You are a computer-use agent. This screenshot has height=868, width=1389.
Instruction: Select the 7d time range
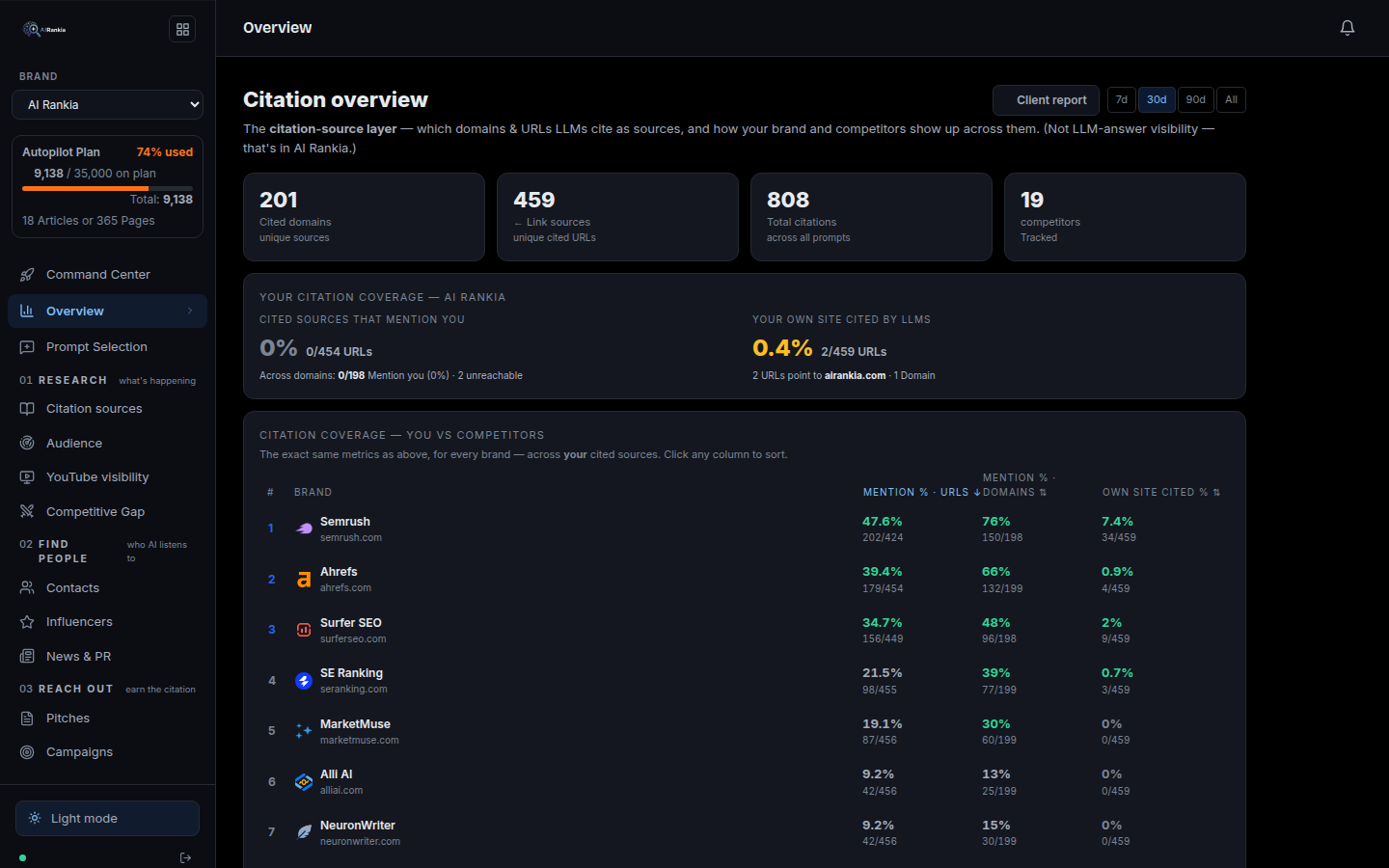click(x=1122, y=100)
